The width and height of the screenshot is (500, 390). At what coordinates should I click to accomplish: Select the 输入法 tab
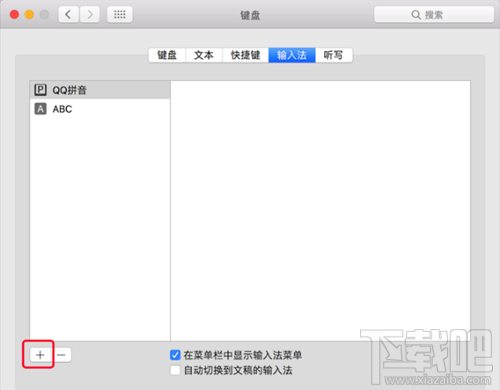coord(292,55)
